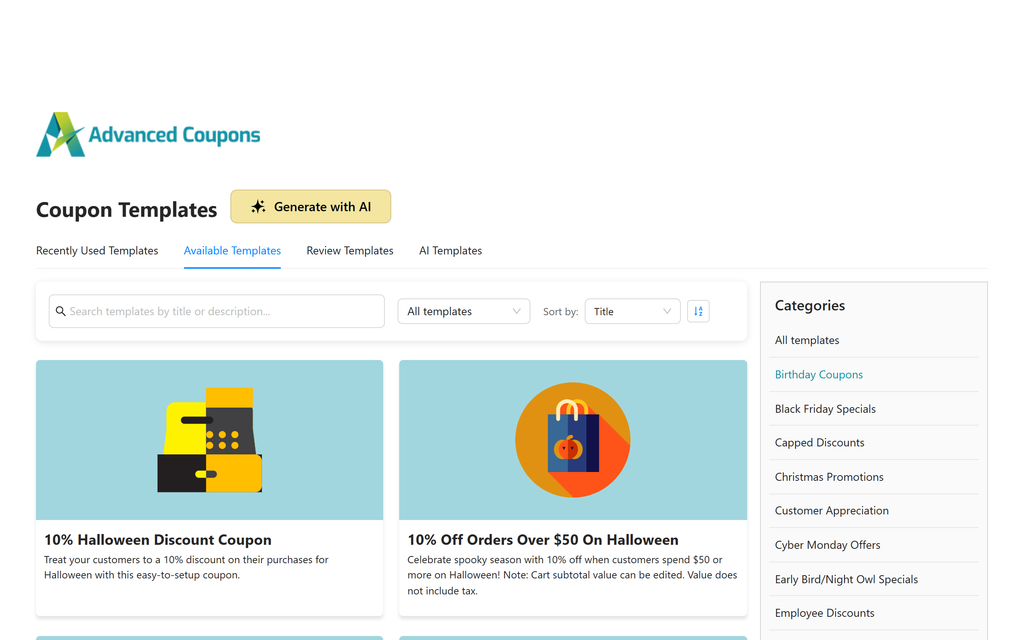Open the Black Friday Specials category

coord(825,409)
